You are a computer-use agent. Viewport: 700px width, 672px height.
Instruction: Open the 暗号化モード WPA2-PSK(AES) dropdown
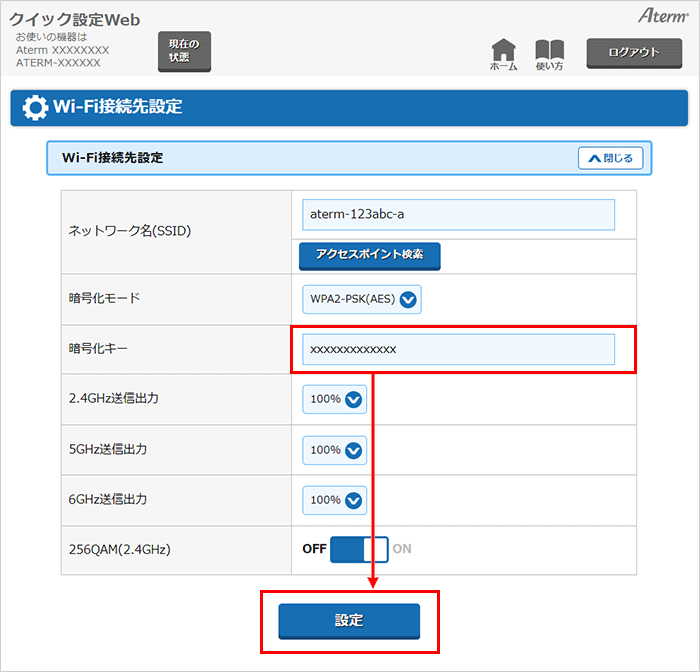point(362,299)
